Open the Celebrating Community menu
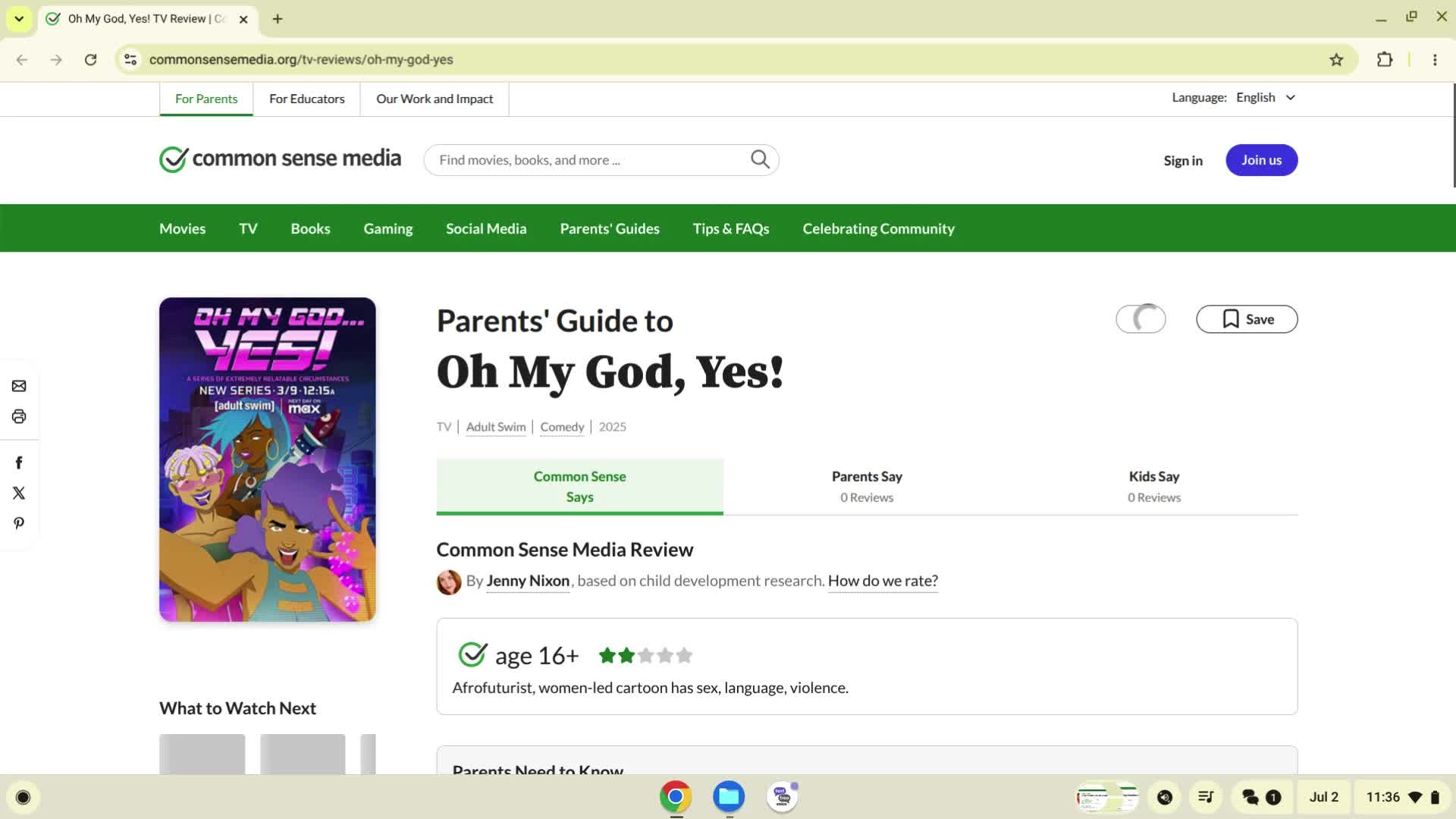 878,228
